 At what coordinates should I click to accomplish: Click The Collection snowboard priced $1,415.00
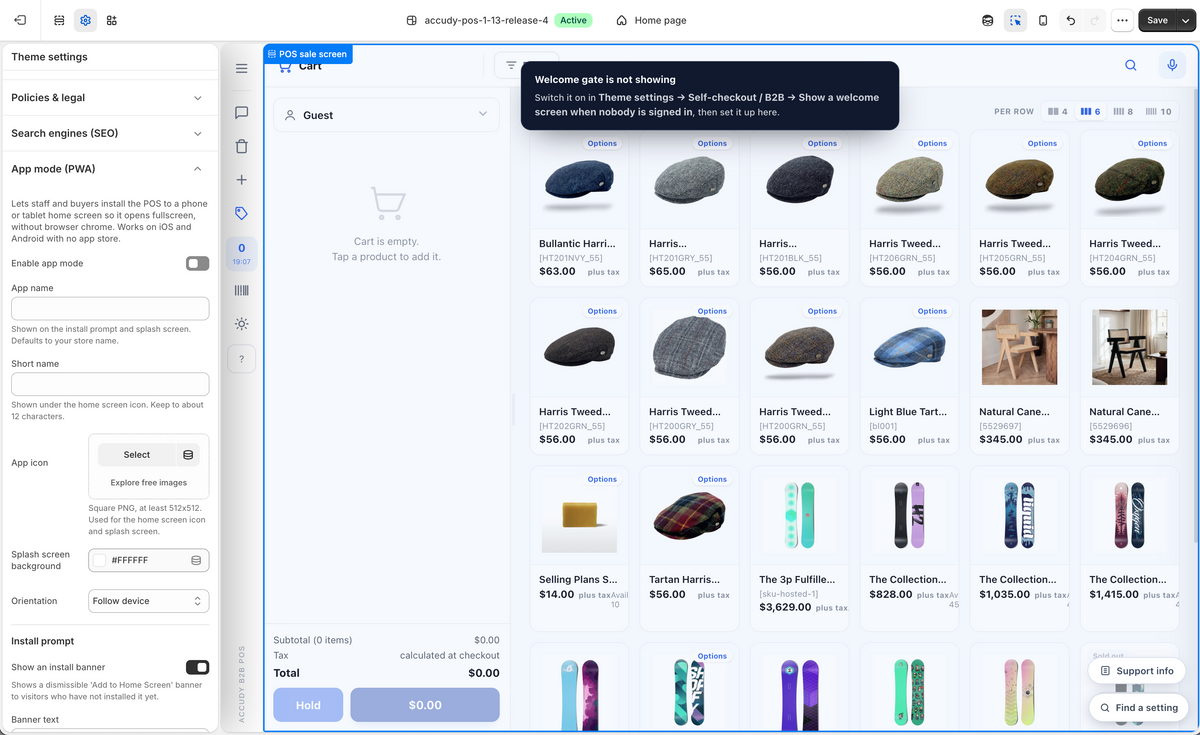1129,548
